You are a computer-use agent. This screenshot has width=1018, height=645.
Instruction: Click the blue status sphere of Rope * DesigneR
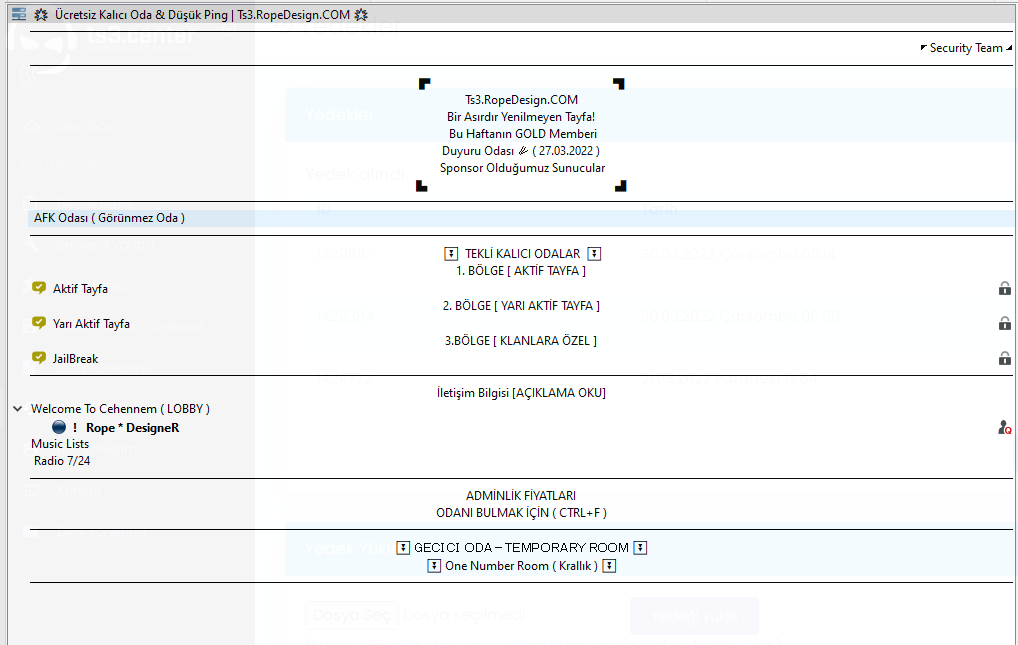[59, 427]
